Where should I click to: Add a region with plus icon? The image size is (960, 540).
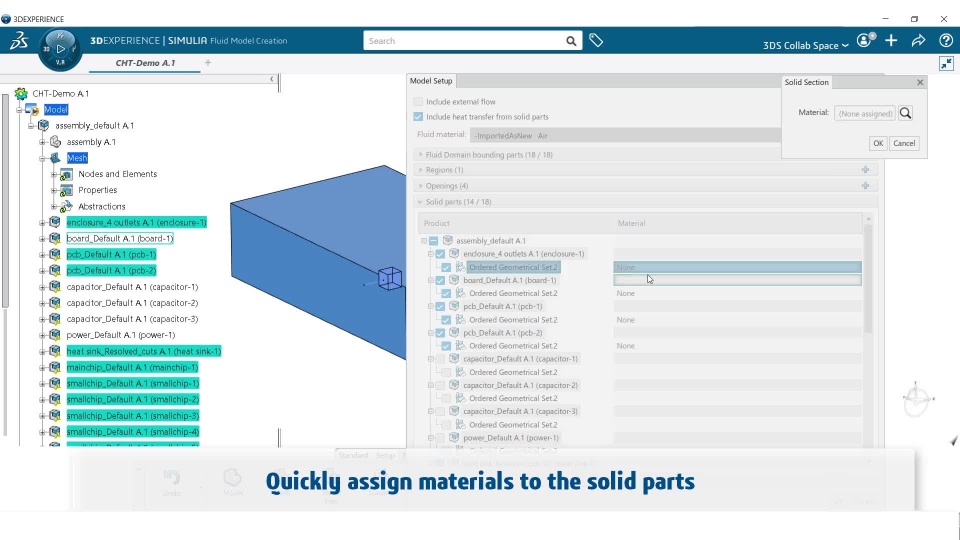[865, 170]
